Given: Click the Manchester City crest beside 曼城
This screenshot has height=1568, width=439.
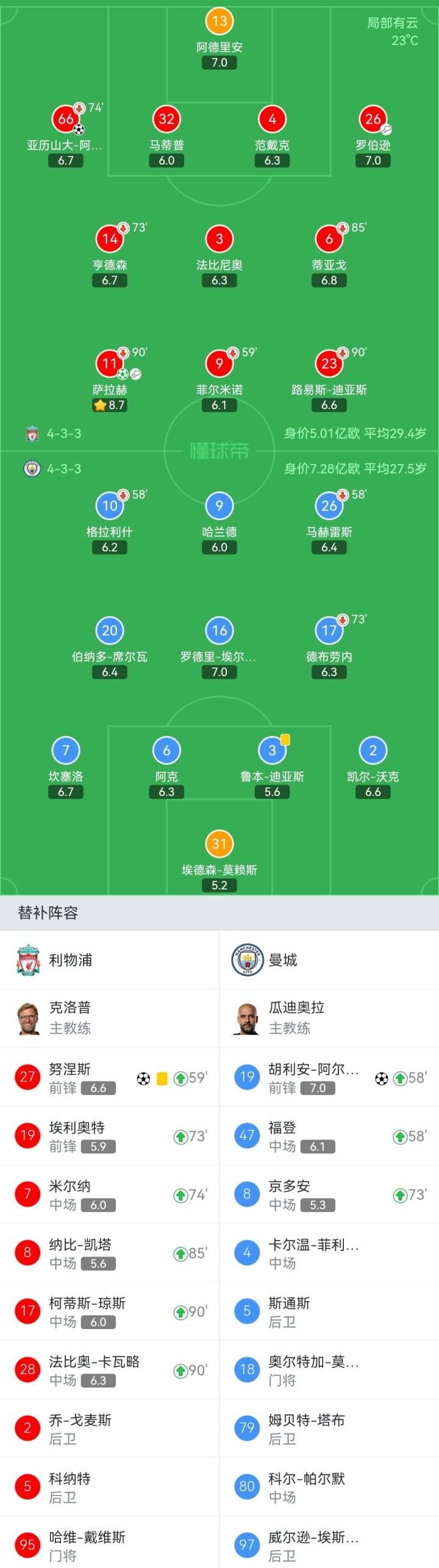Looking at the screenshot, I should pos(247,960).
